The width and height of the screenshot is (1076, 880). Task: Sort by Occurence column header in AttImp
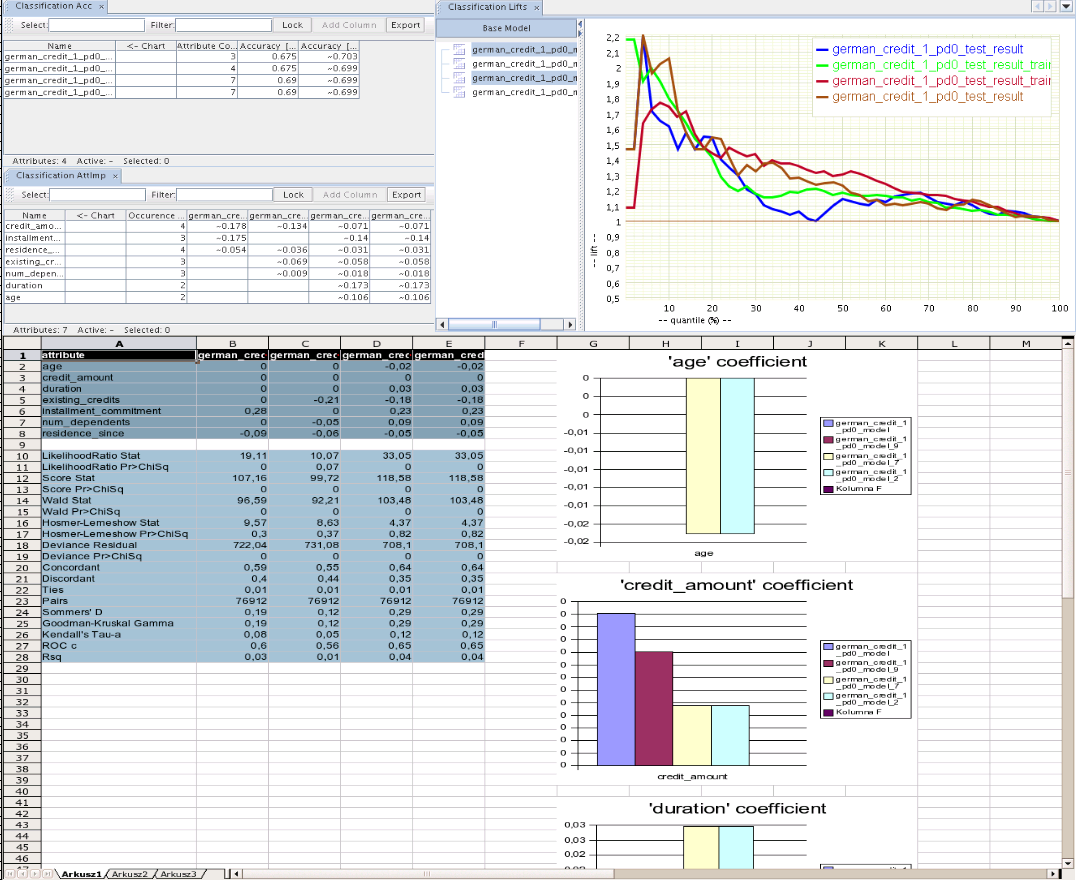156,216
